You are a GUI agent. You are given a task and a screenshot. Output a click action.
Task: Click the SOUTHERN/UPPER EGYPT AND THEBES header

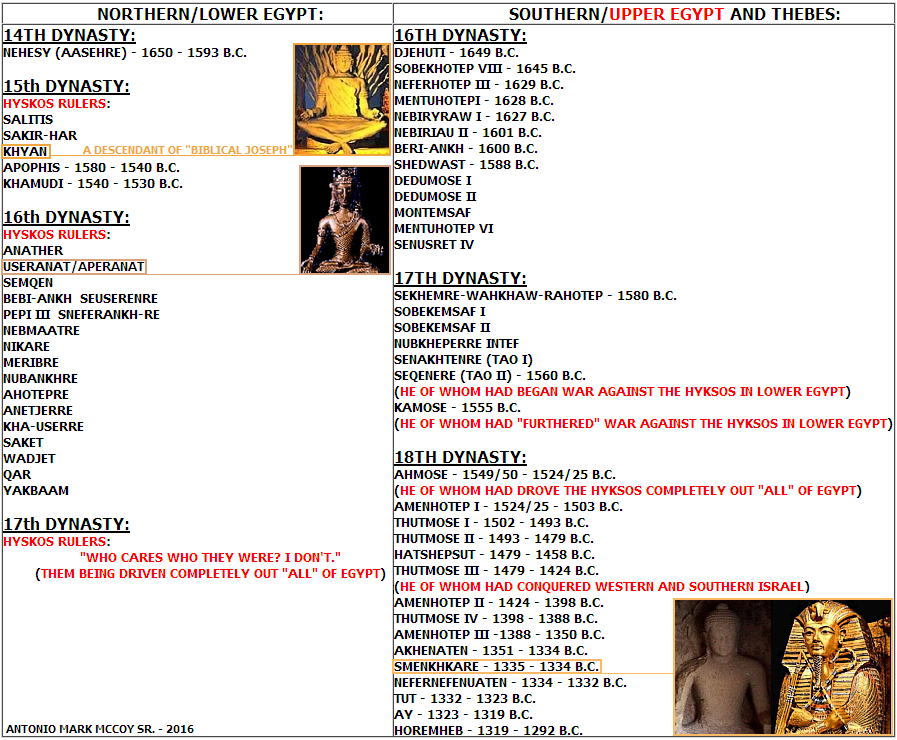coord(645,14)
